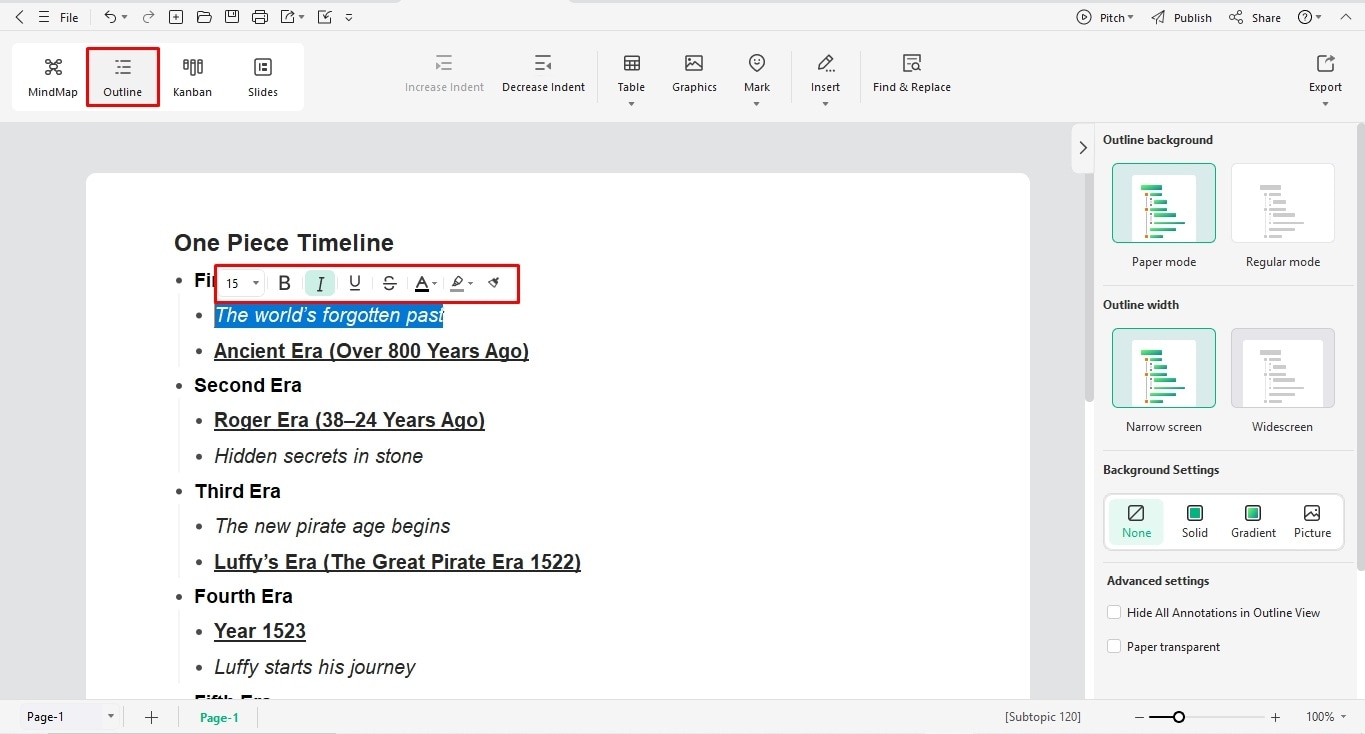Enable Paper transparent checkbox

(x=1114, y=646)
